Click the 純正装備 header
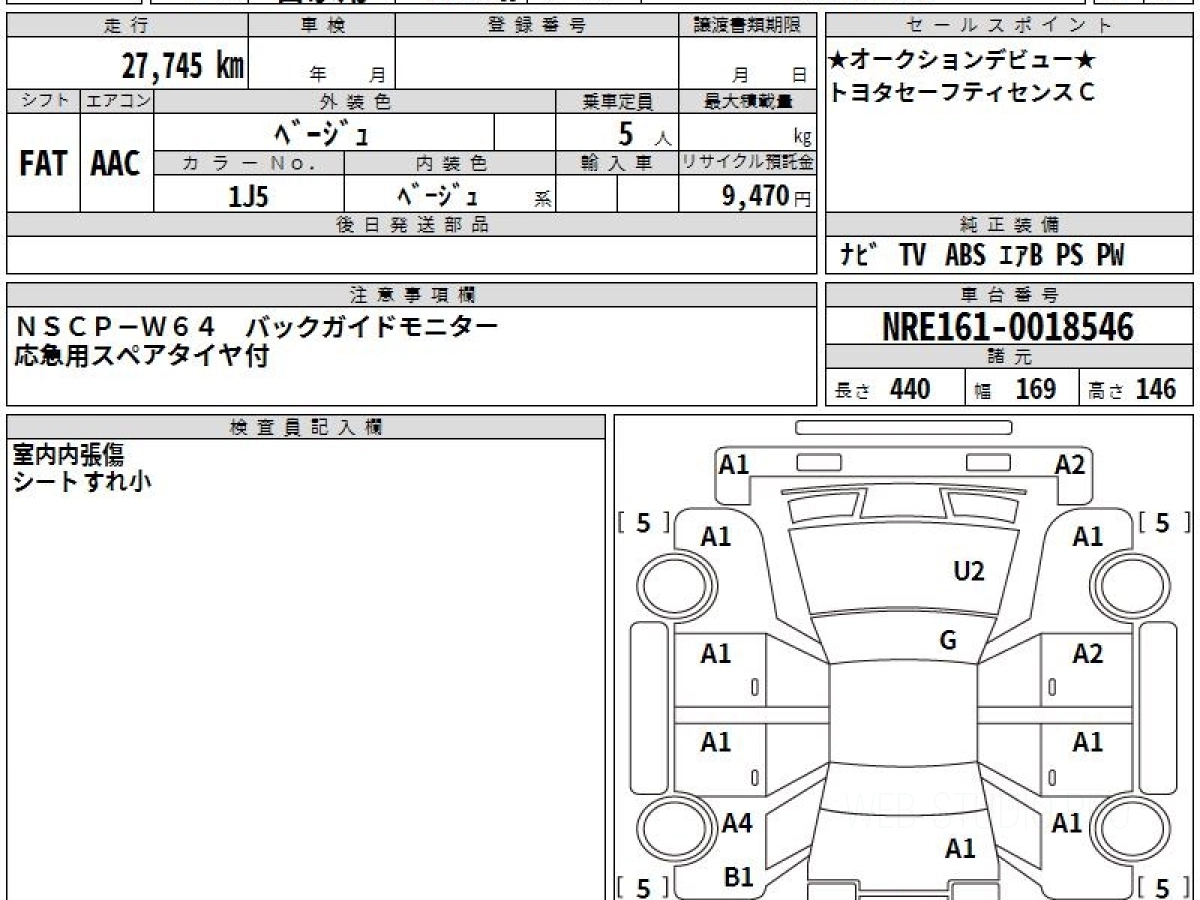Screen dimensions: 1200x900 coord(1010,225)
